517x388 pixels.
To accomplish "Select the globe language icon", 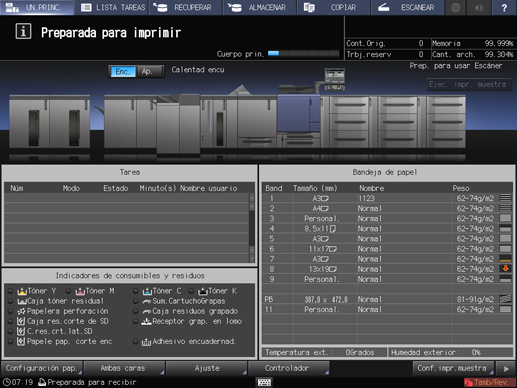I will coord(456,7).
